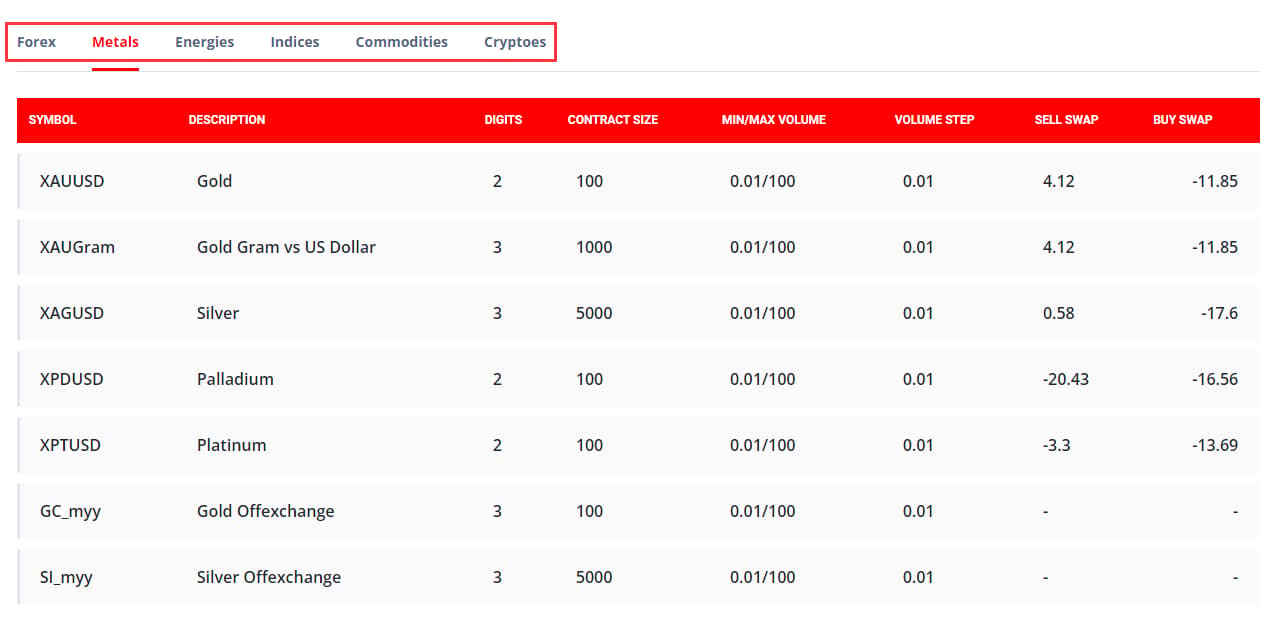
Task: Click contract size 5000 in SI_myy row
Action: click(594, 577)
